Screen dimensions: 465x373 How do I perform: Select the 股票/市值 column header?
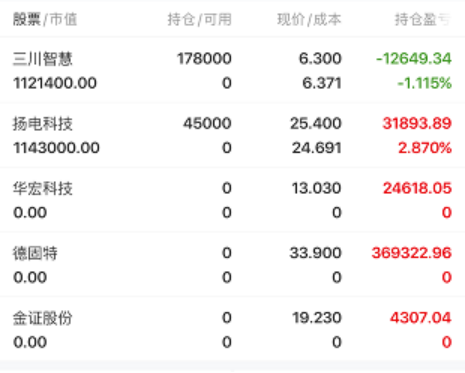point(45,19)
